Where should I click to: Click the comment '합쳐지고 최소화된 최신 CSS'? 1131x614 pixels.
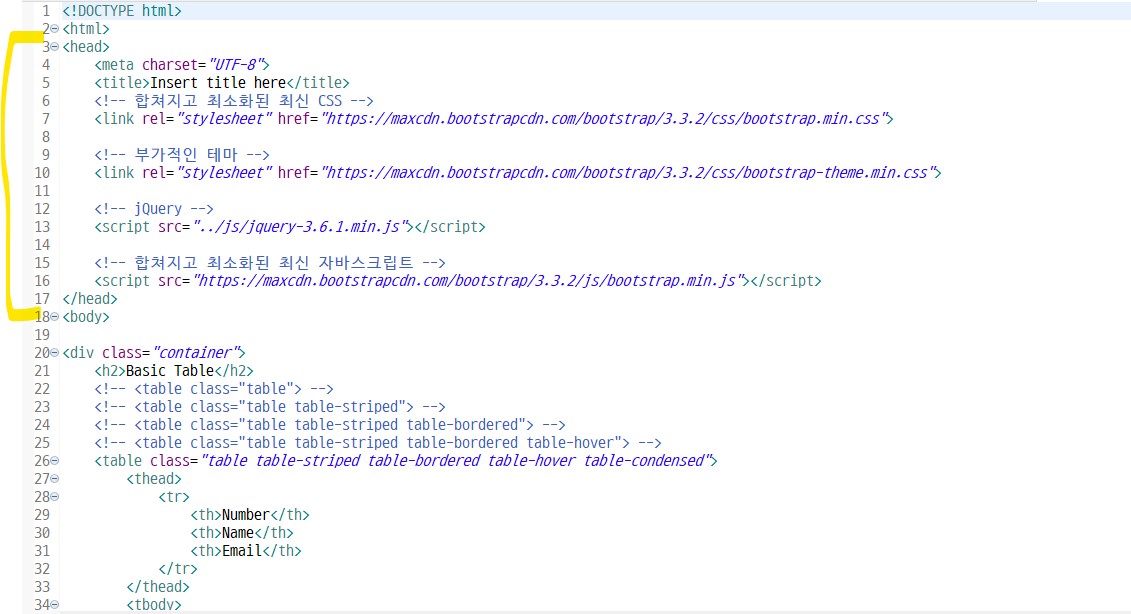coord(234,101)
